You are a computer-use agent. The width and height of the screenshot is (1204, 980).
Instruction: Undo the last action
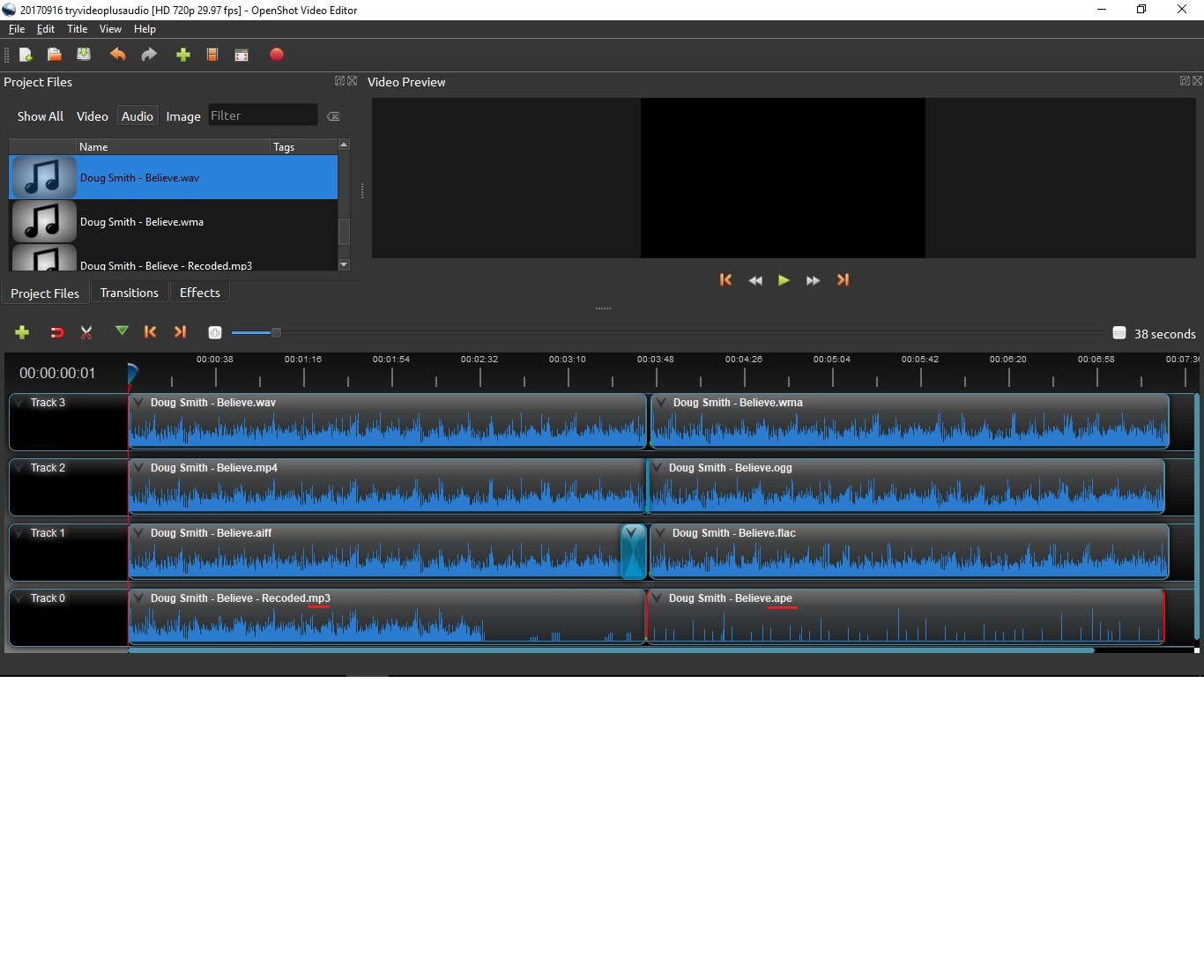click(117, 55)
